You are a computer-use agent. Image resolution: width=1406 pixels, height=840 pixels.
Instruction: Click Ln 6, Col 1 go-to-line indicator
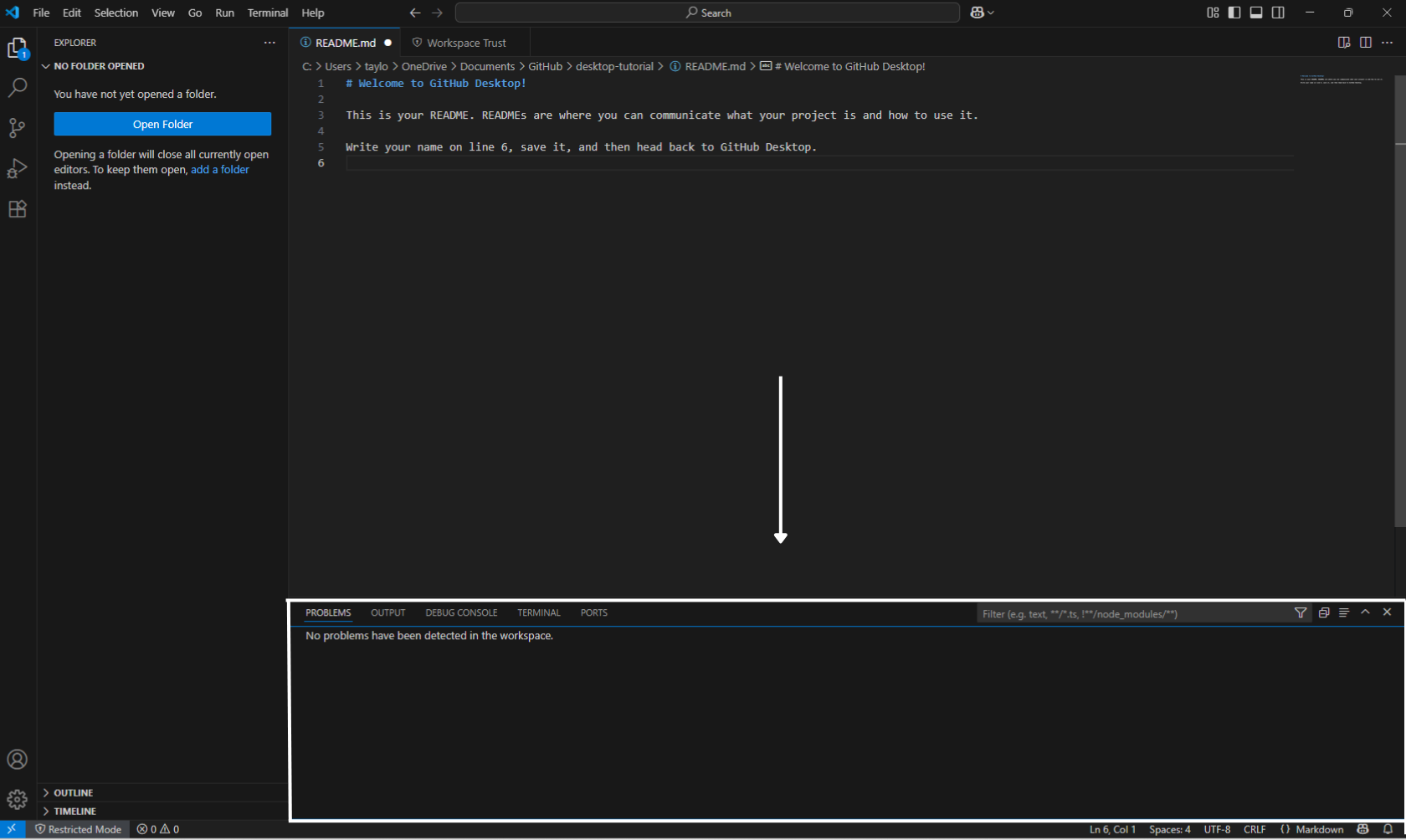[x=1112, y=829]
